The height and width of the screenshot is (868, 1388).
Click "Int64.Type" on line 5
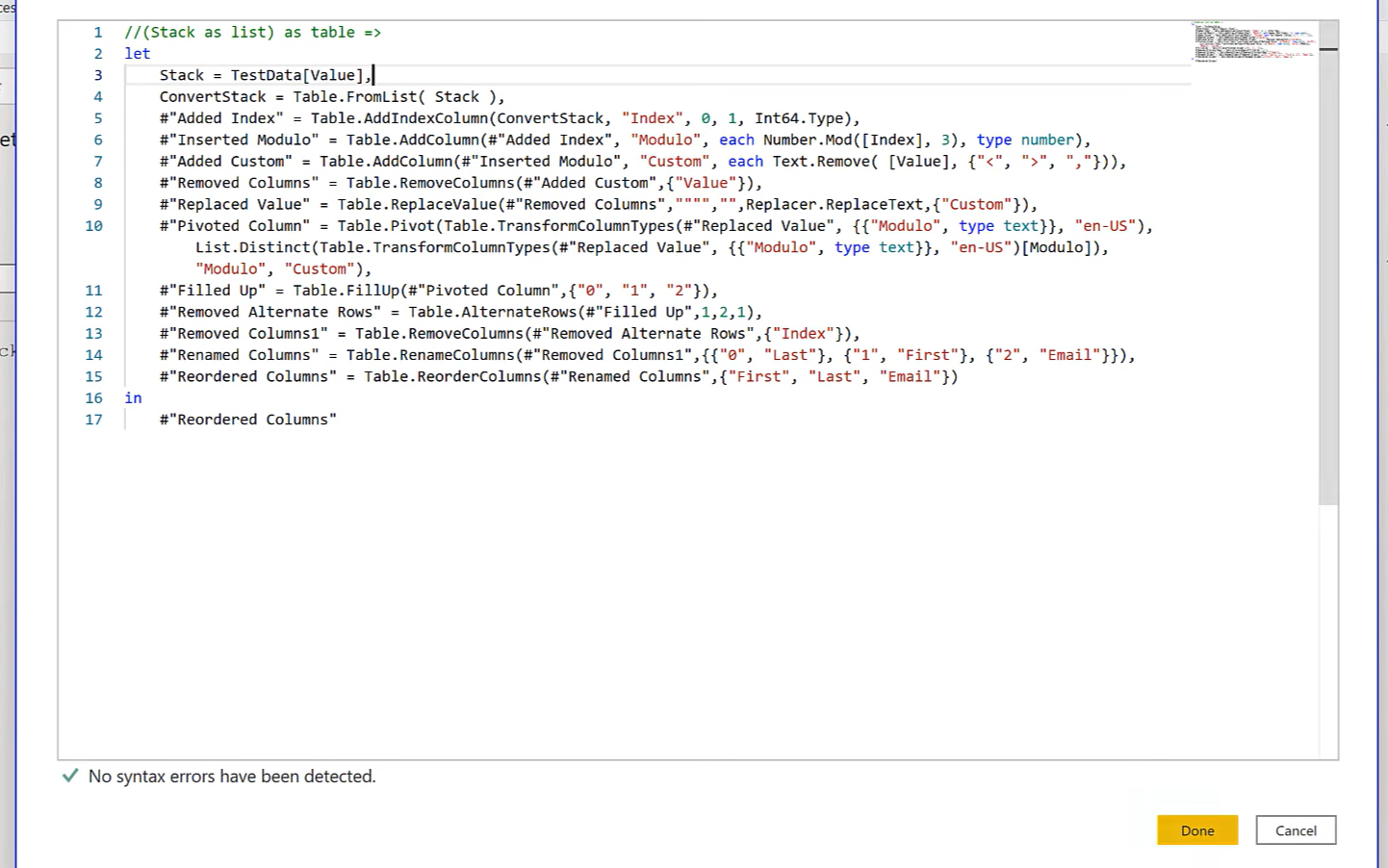799,118
